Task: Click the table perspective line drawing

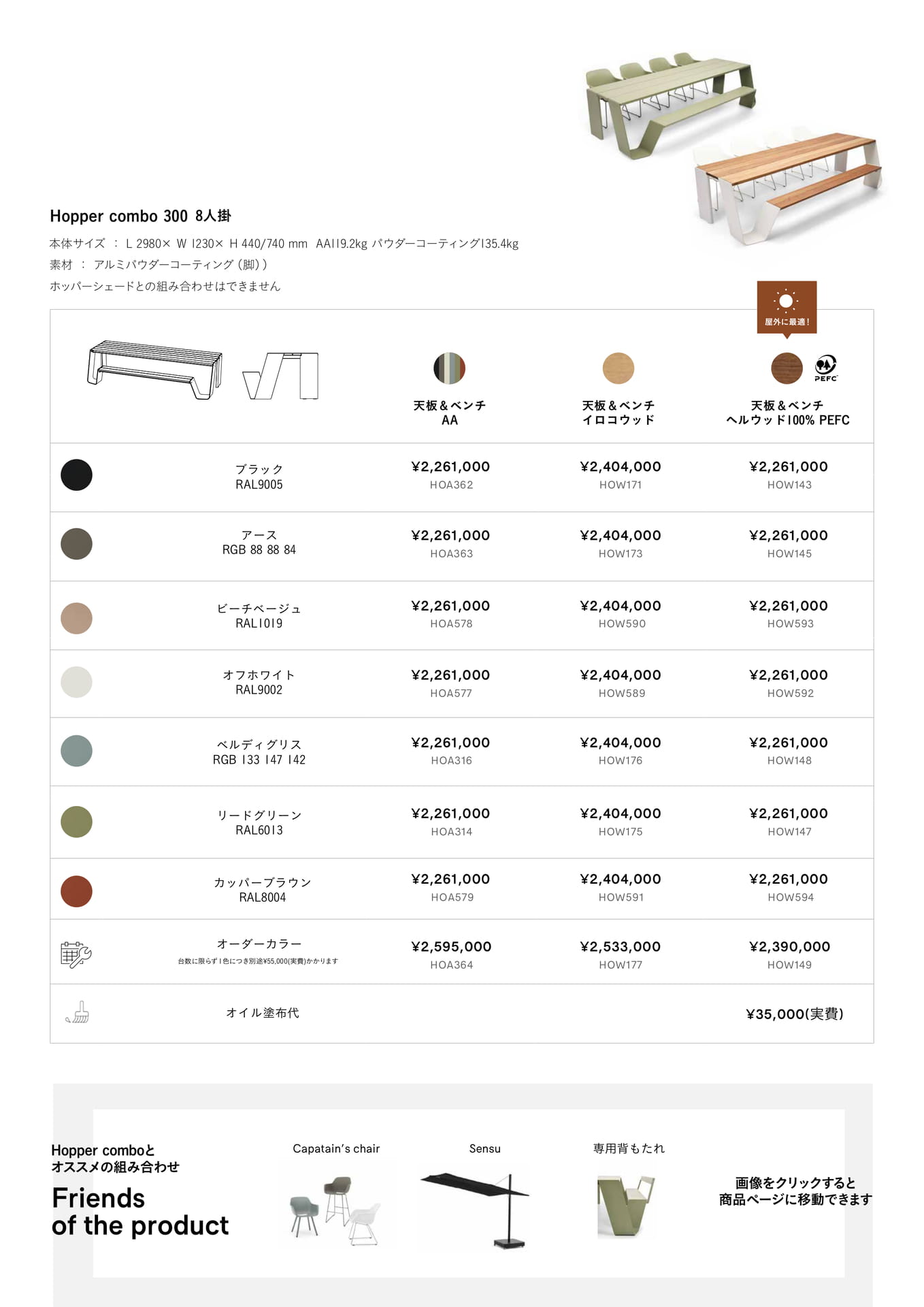Action: 155,370
